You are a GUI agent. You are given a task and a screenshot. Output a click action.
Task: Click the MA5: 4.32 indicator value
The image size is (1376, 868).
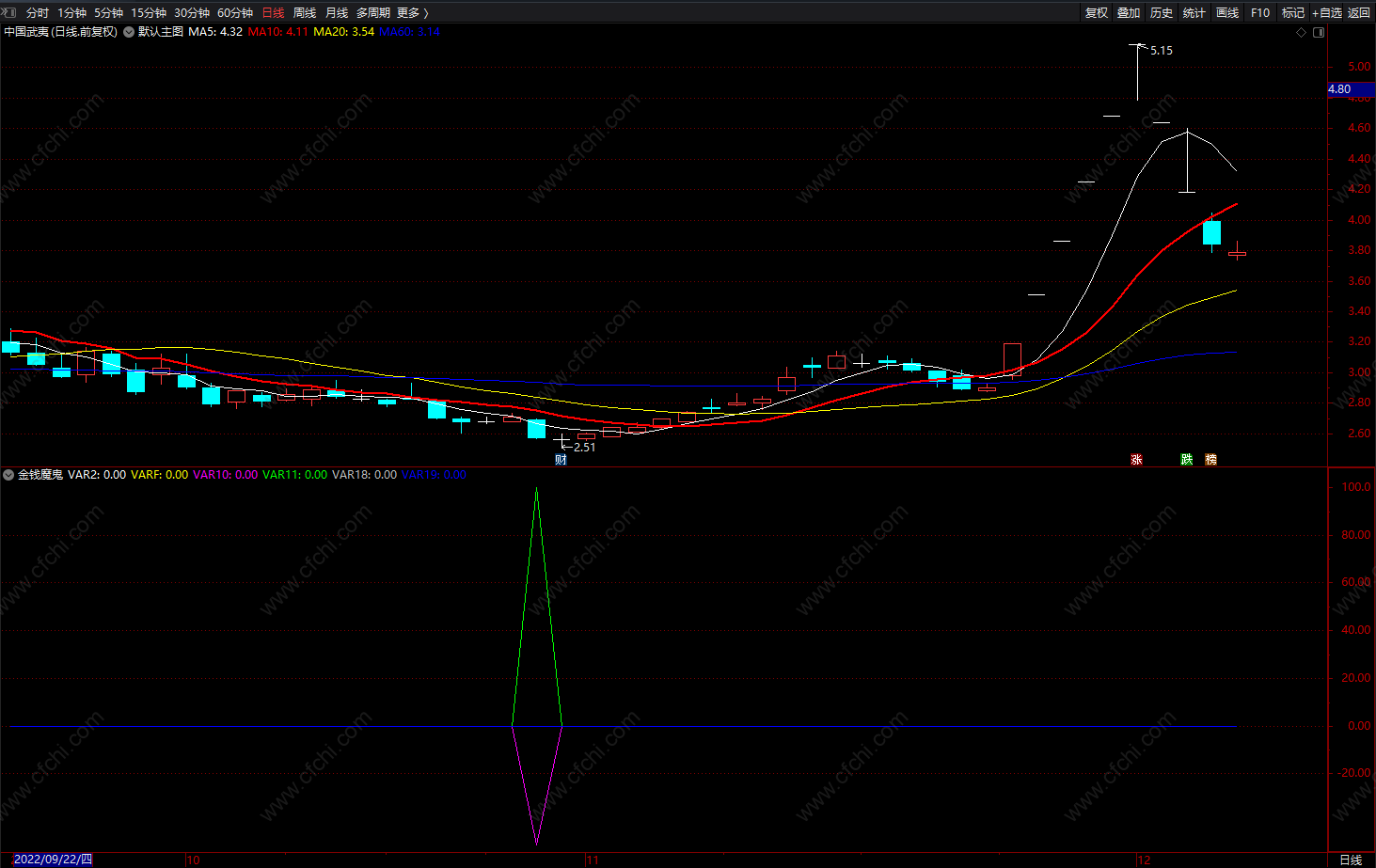(x=215, y=32)
